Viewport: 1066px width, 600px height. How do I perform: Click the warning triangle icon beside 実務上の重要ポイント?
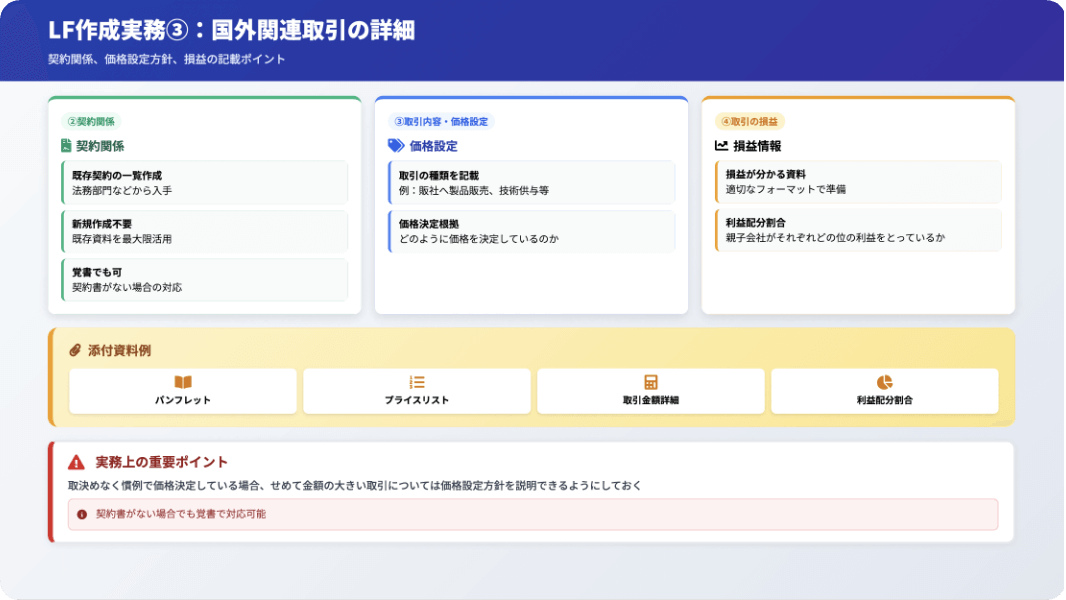pyautogui.click(x=76, y=463)
